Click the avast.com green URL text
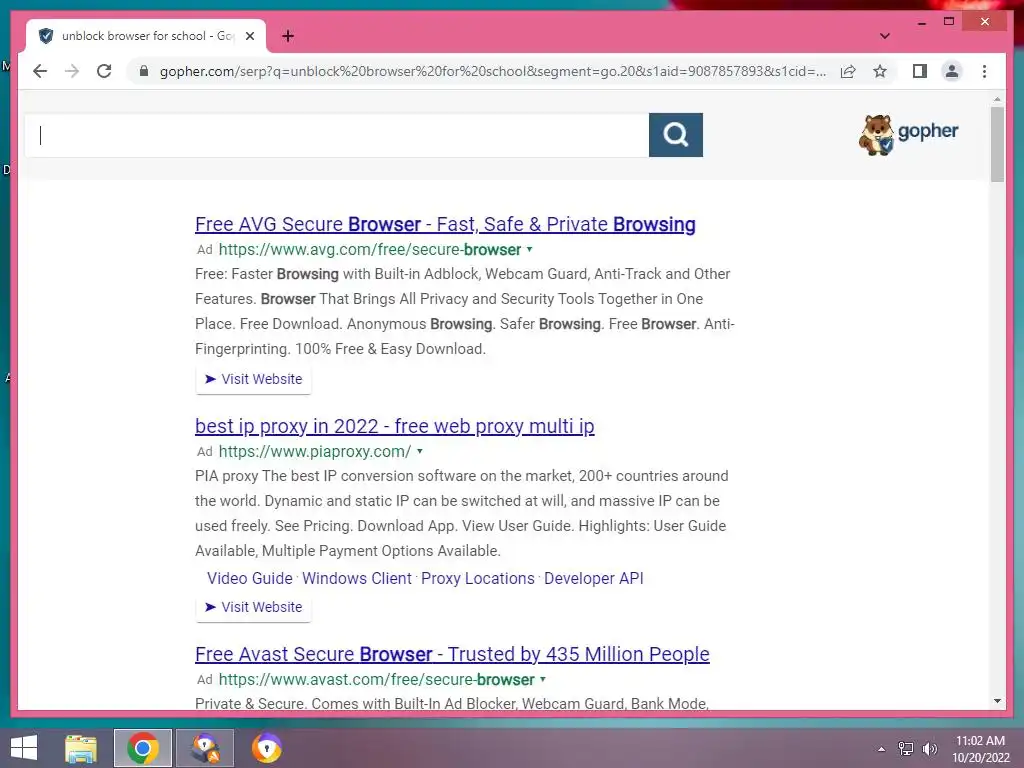This screenshot has height=768, width=1024. coord(376,679)
